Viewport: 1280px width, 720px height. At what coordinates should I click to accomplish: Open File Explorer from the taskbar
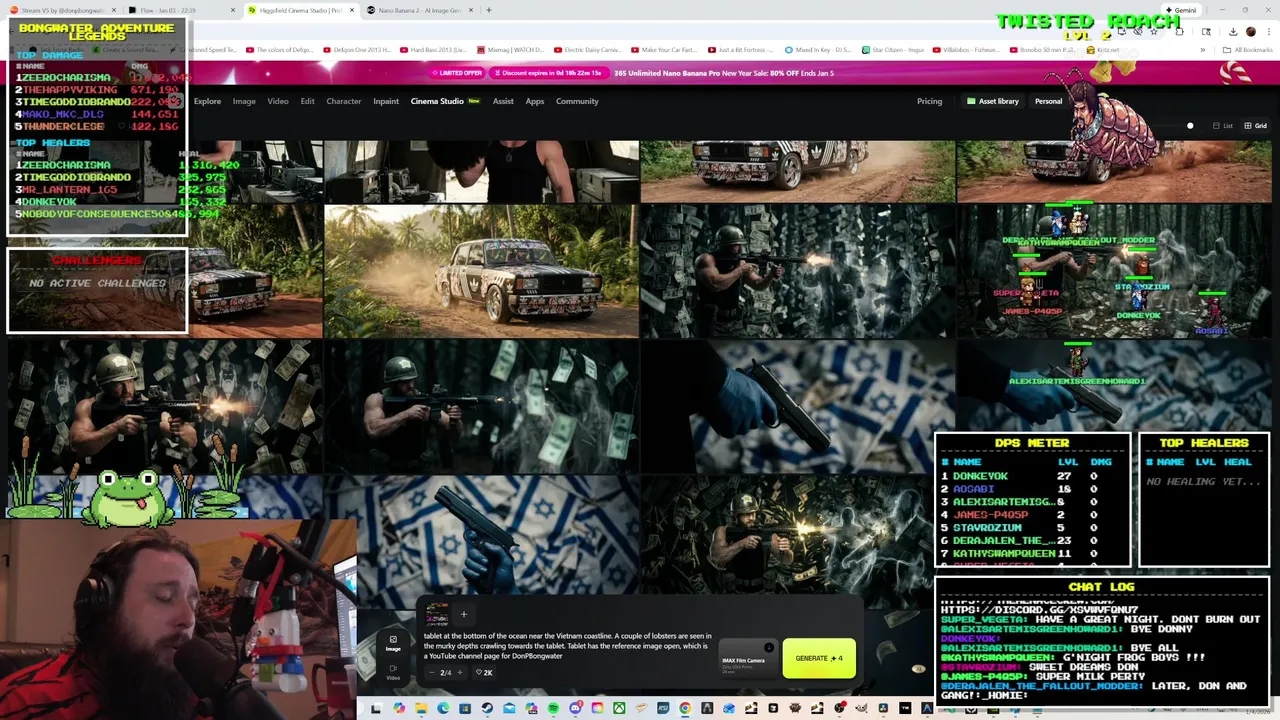[x=420, y=708]
